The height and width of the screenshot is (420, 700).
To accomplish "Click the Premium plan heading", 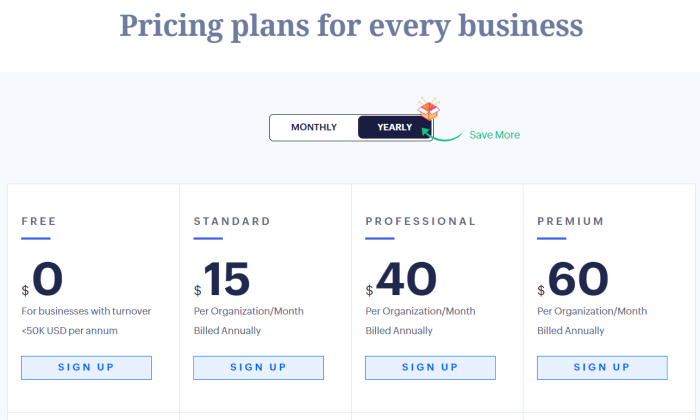I will pos(571,221).
